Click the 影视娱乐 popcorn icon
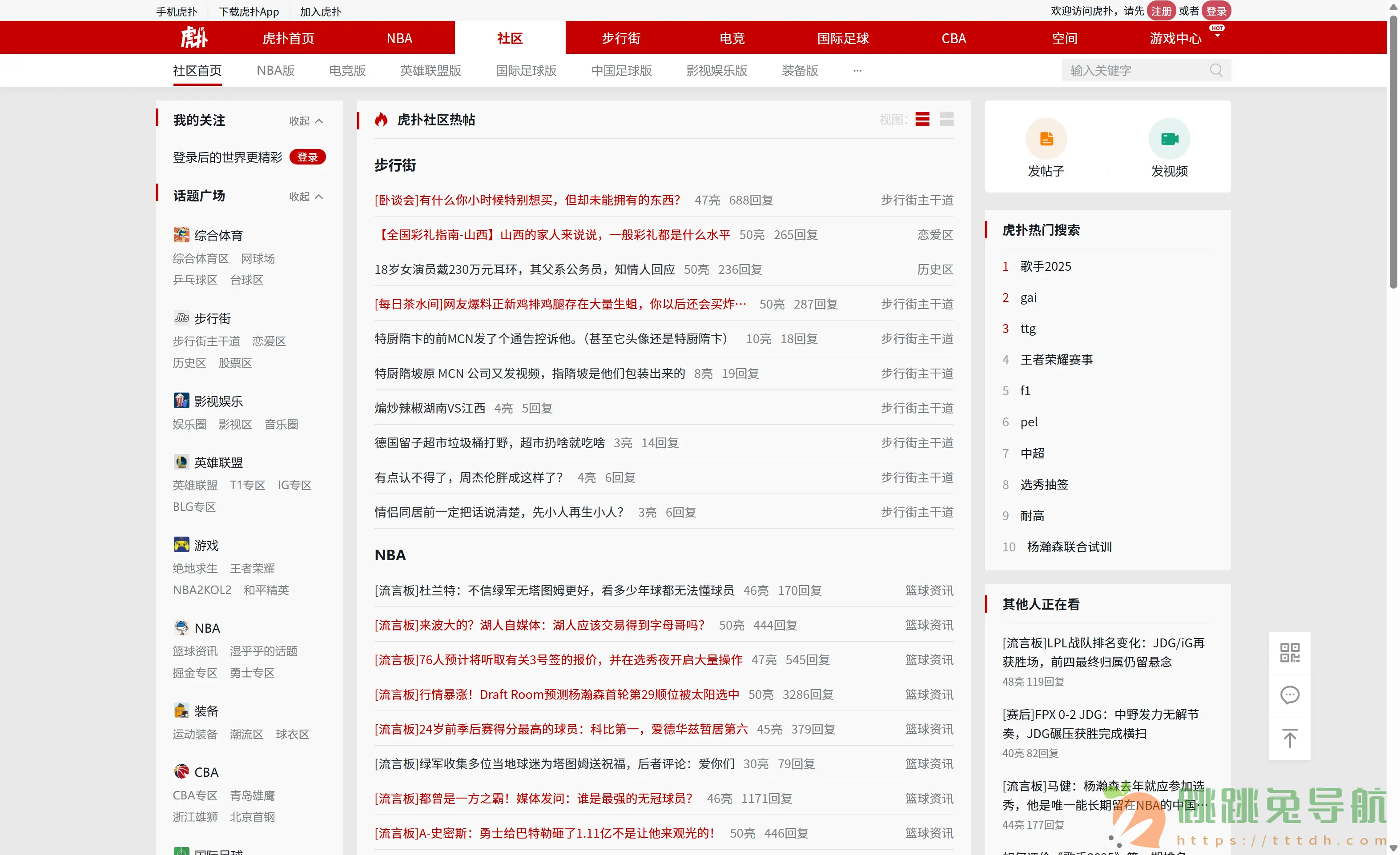 click(181, 401)
